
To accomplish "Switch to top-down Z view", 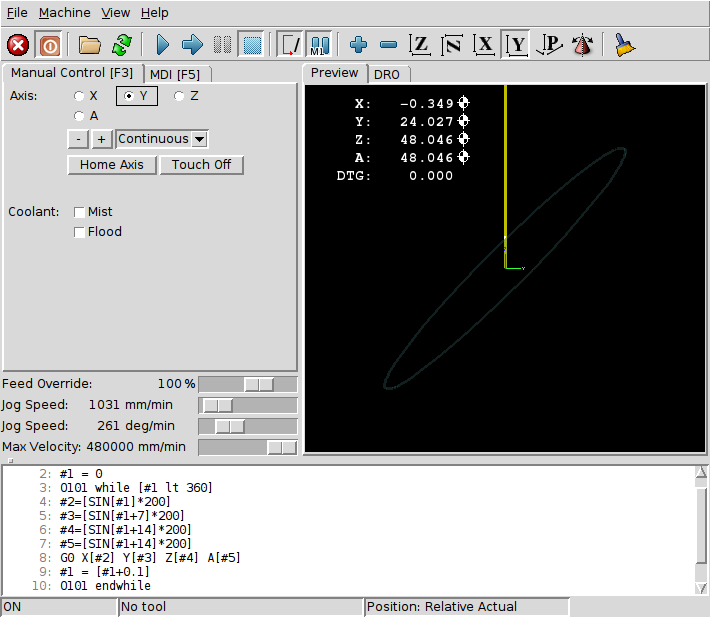I will tap(420, 45).
